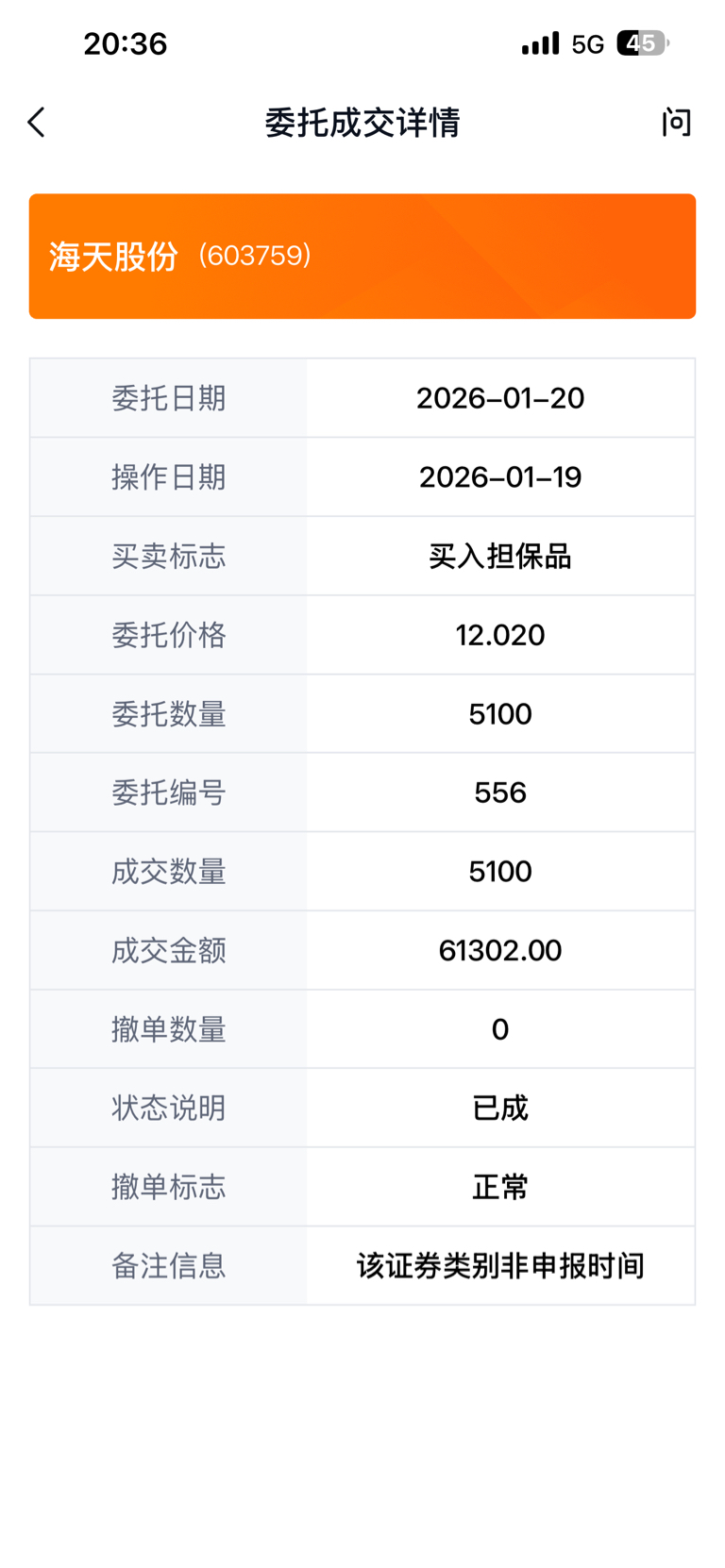This screenshot has height=1568, width=725.
Task: Tap the 委托成交详情 page title
Action: tap(362, 123)
